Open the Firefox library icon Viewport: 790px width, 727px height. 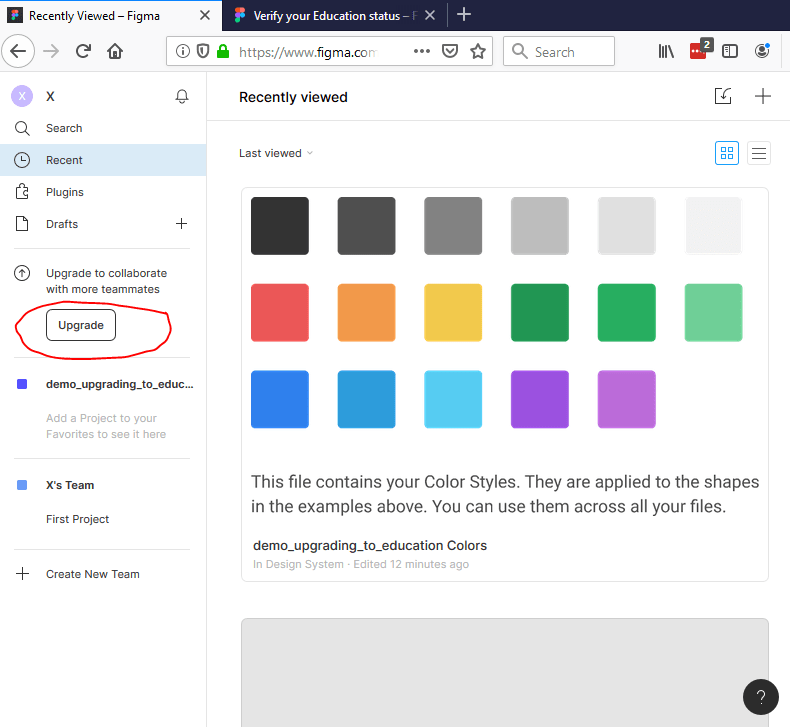666,51
